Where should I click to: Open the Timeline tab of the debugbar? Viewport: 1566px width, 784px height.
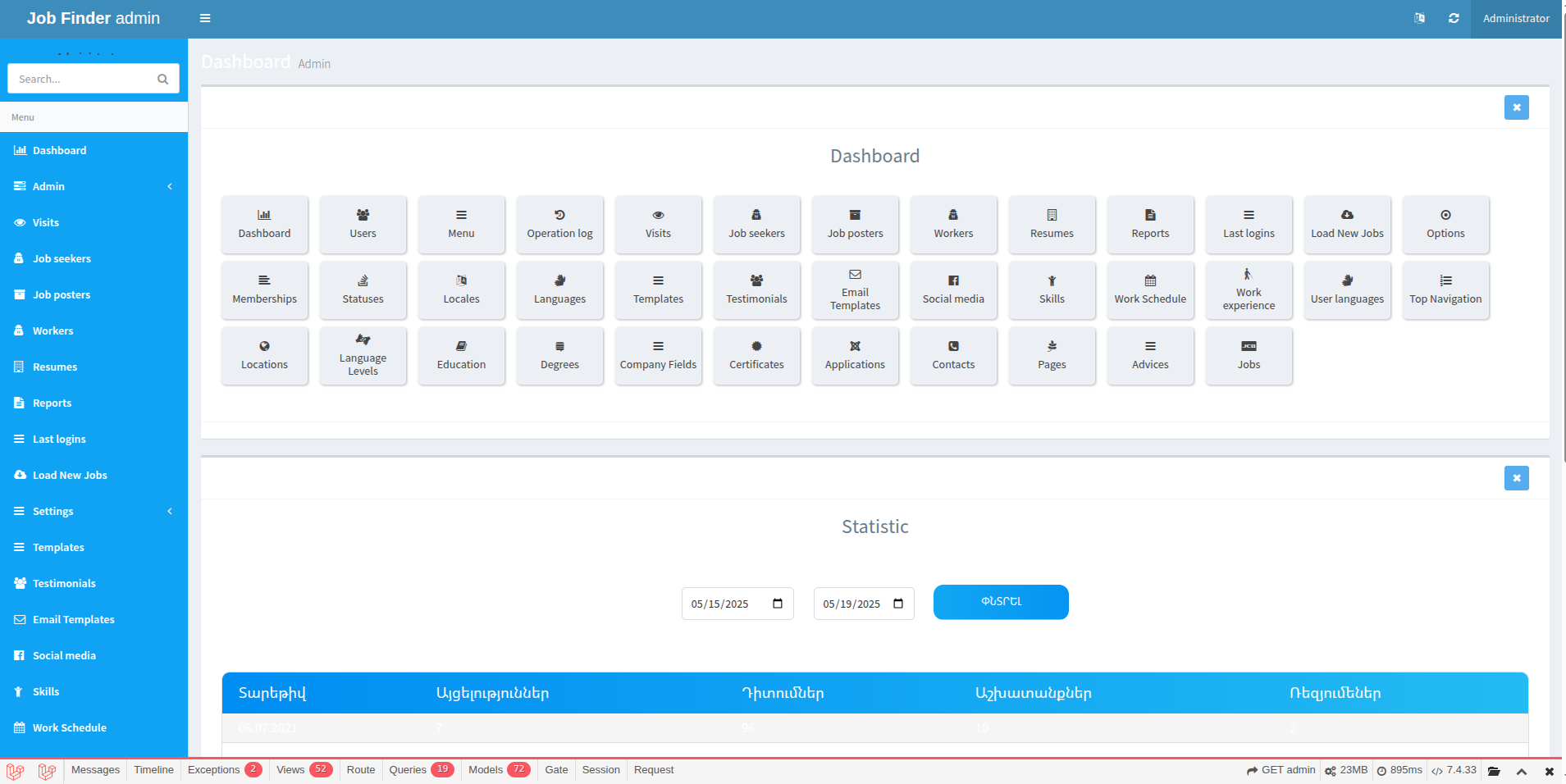(153, 769)
